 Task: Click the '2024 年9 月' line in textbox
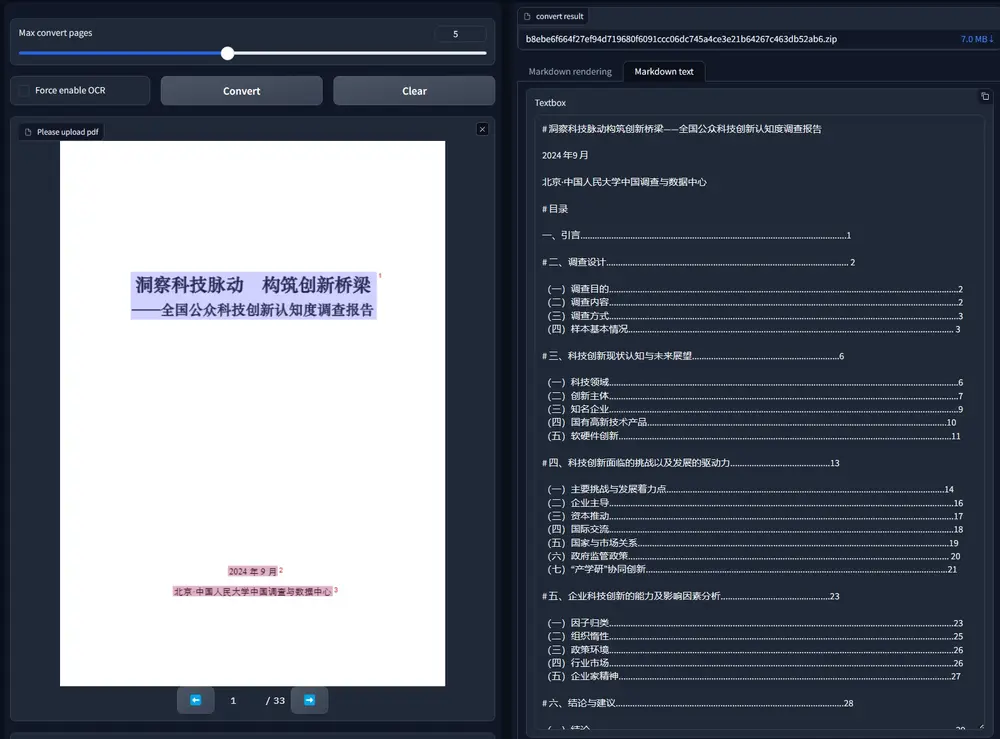tap(564, 155)
